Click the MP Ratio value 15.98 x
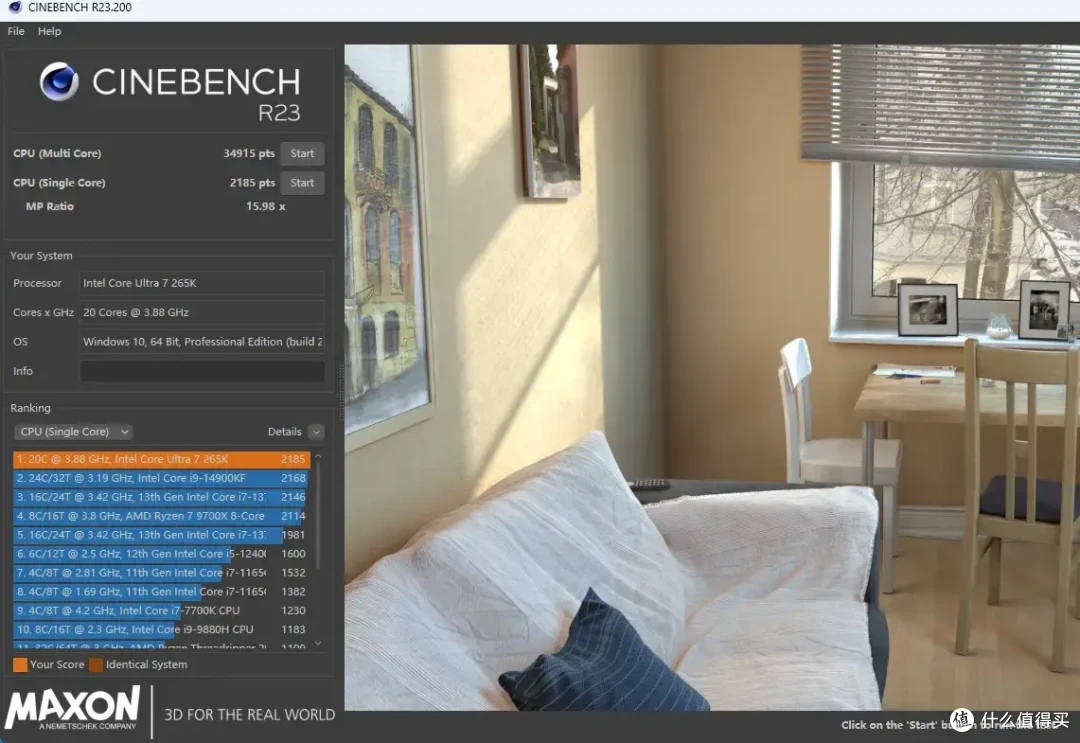This screenshot has height=743, width=1080. (266, 206)
